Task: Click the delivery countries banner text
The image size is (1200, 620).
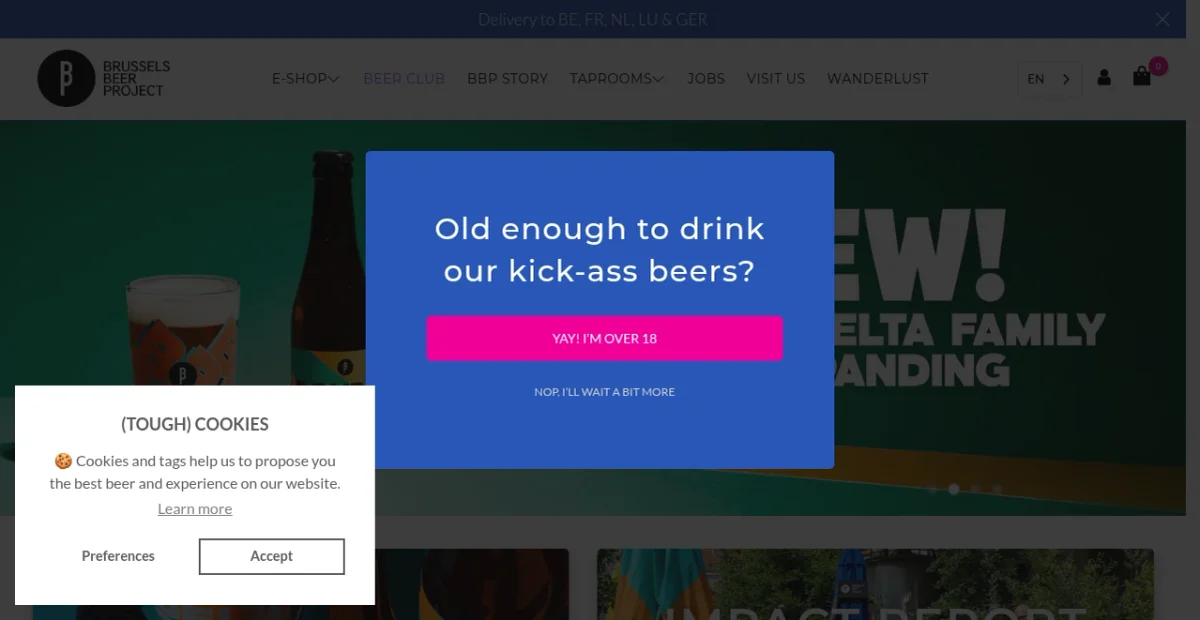Action: click(x=593, y=19)
